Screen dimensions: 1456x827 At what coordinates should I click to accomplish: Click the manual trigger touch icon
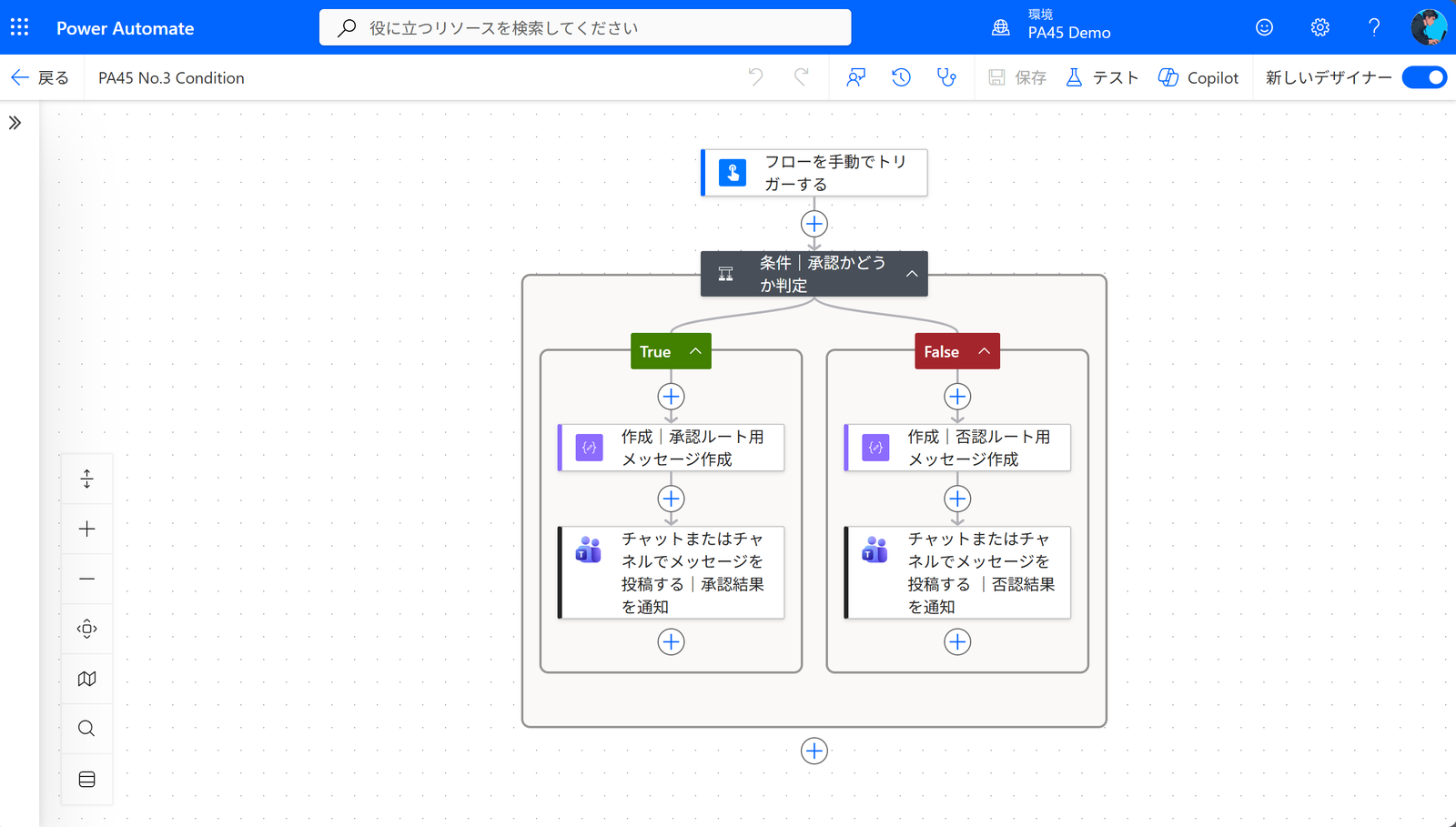pos(733,173)
